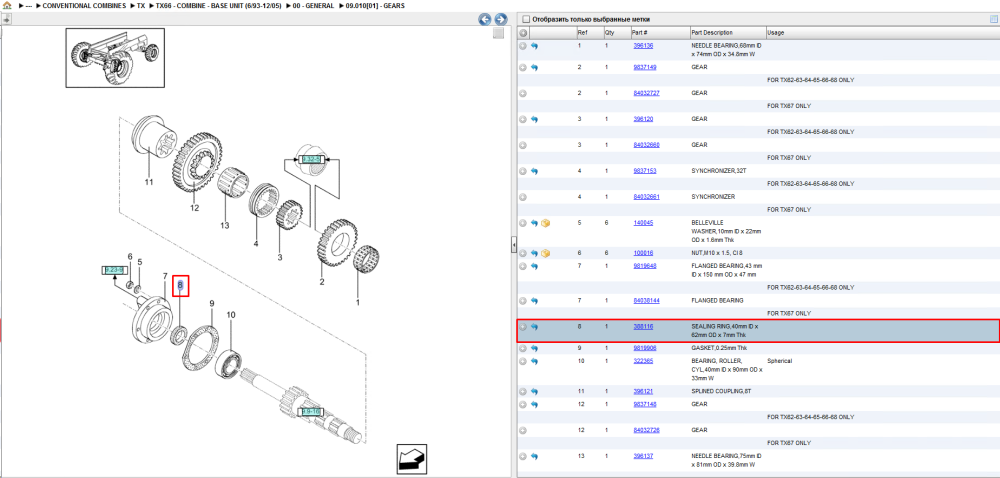Viewport: 1000px width, 478px height.
Task: Add part 396136 with plus icon
Action: click(523, 47)
